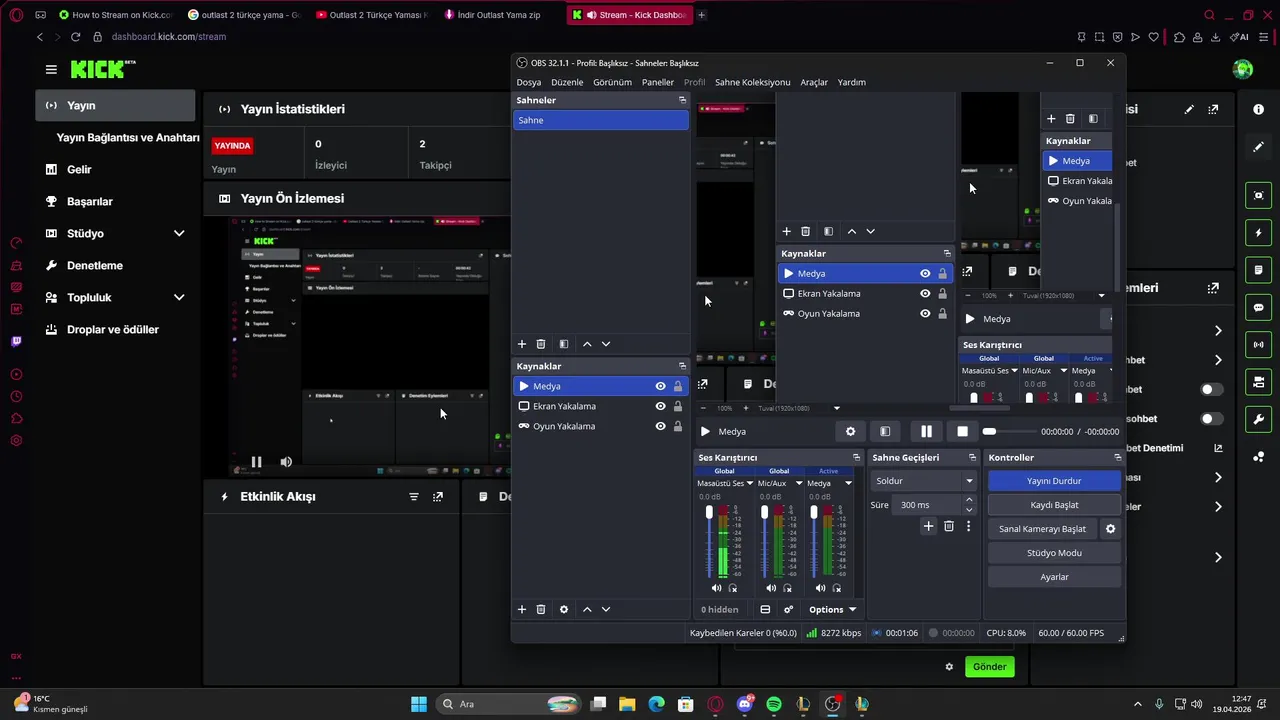
Task: Open Araçlar menu in OBS
Action: (x=814, y=82)
